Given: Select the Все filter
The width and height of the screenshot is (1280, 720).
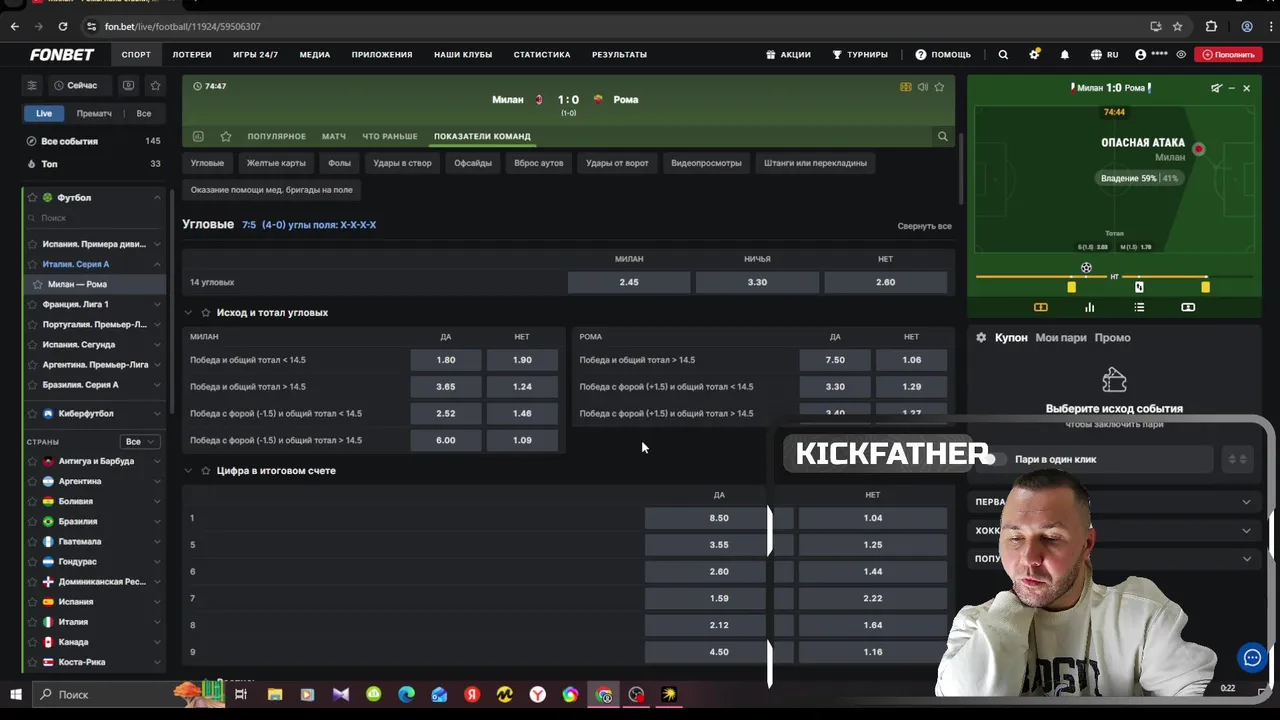Looking at the screenshot, I should click(144, 113).
